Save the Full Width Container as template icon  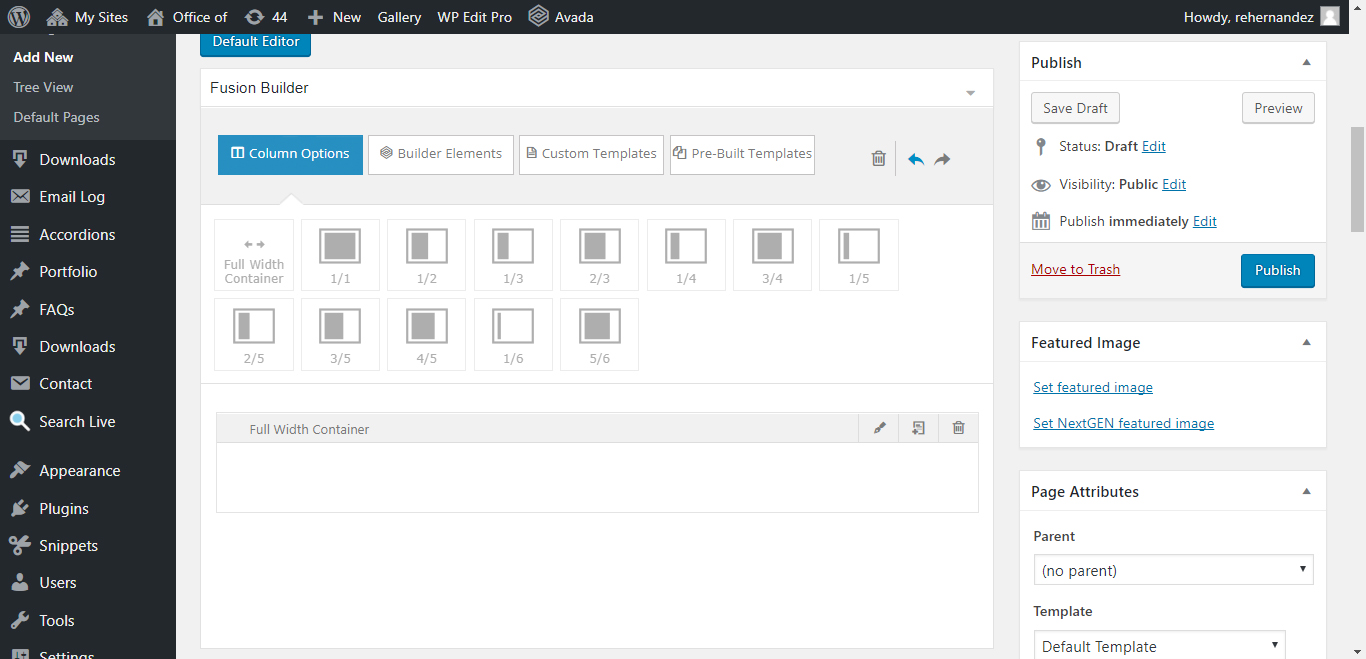[x=918, y=428]
